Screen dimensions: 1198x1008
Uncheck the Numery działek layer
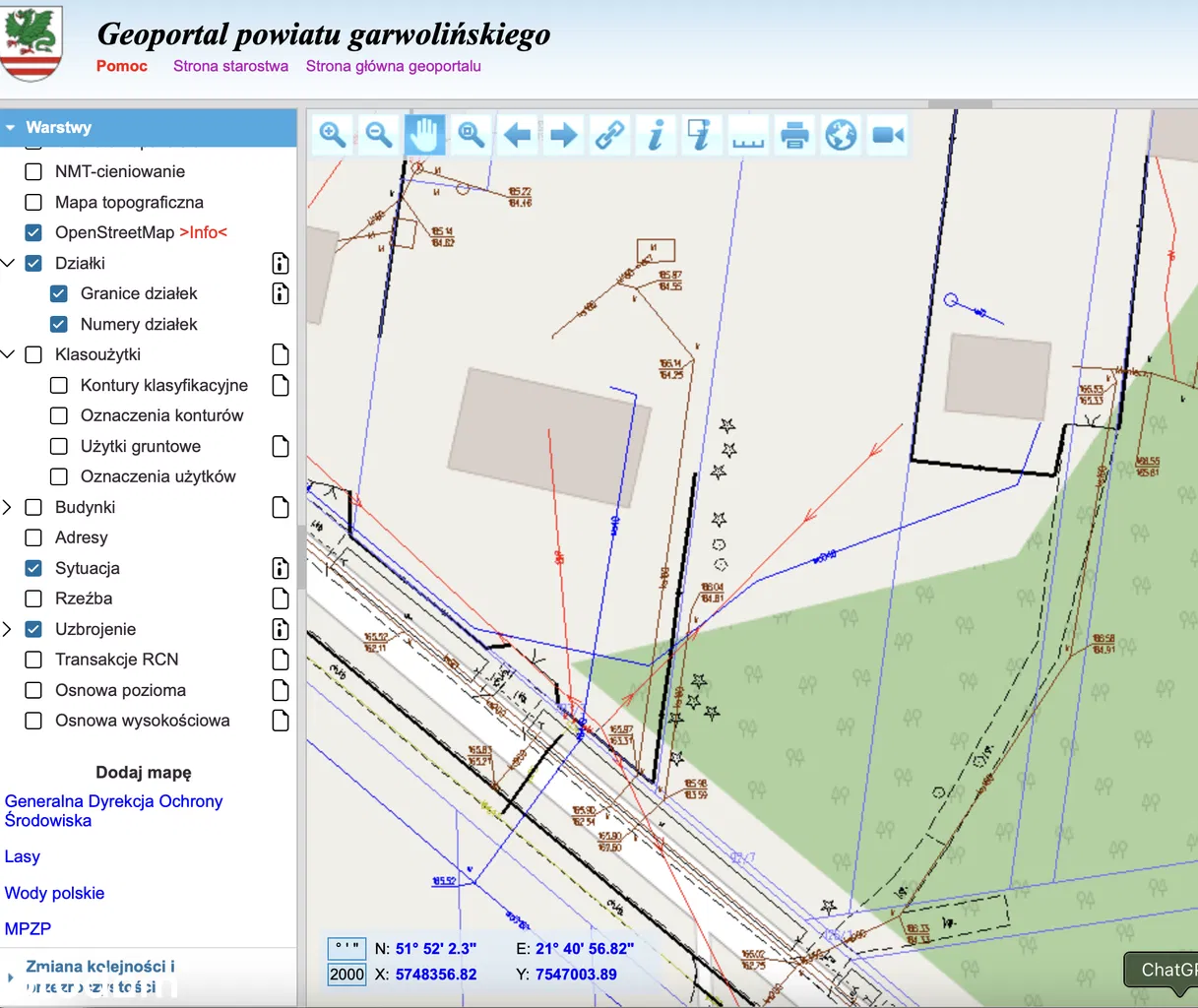tap(59, 324)
